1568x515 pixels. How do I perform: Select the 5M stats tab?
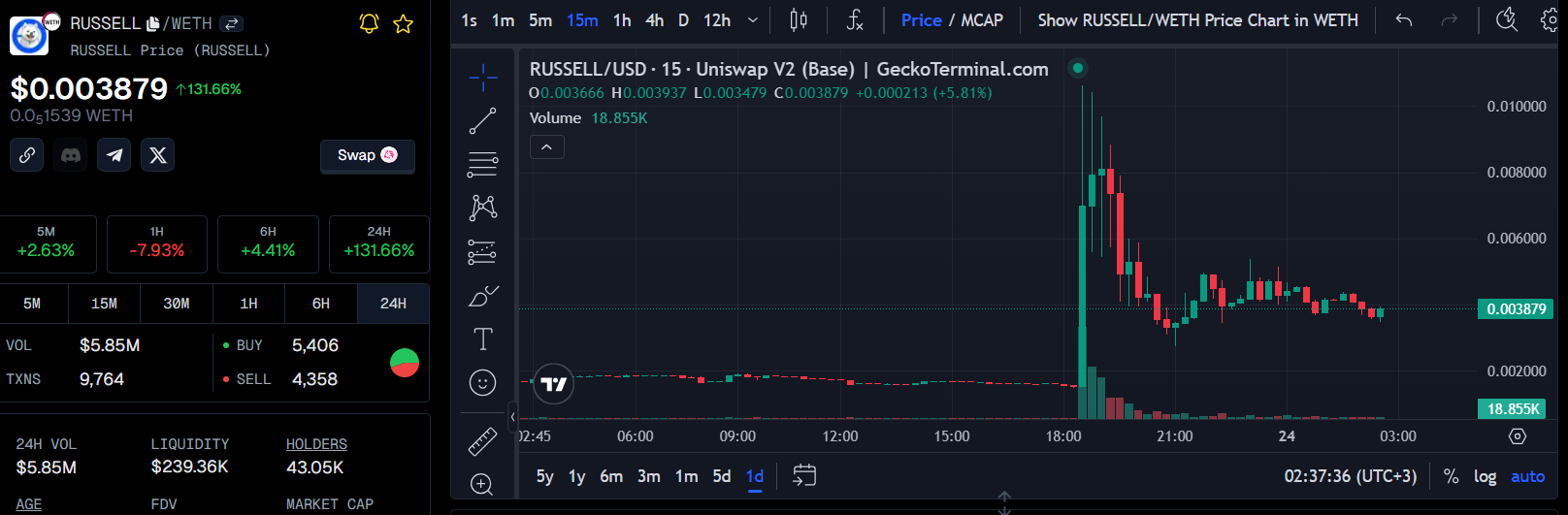(x=32, y=304)
